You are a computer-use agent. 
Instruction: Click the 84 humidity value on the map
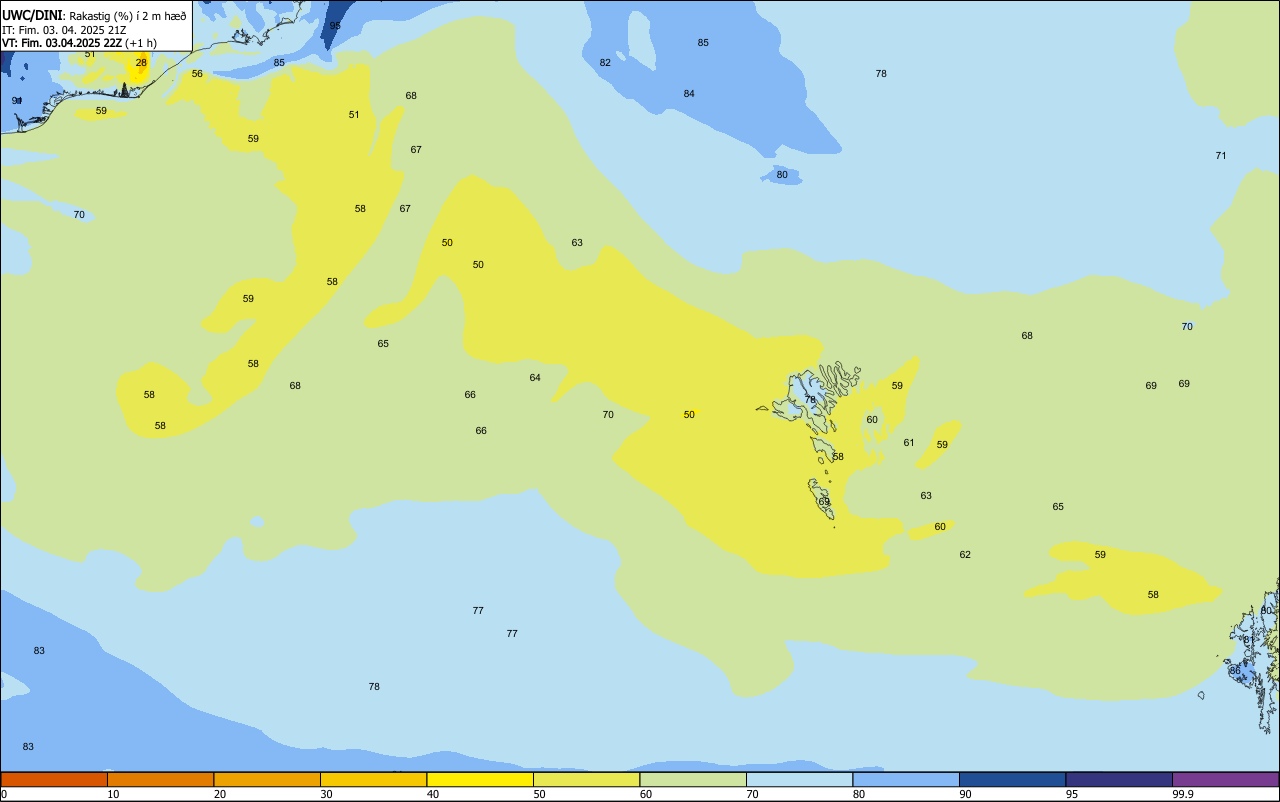click(689, 93)
